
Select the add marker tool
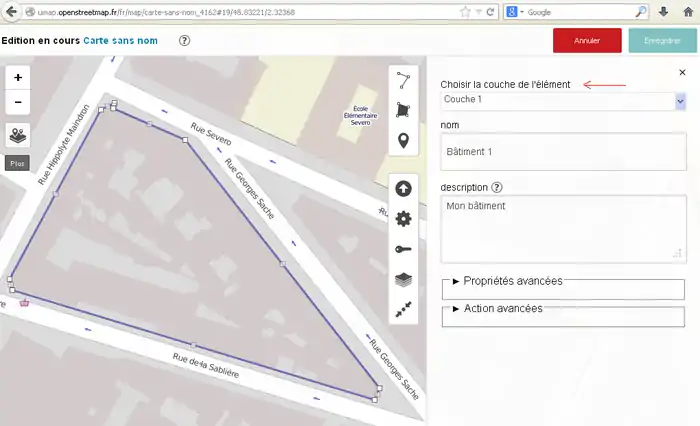(x=403, y=140)
